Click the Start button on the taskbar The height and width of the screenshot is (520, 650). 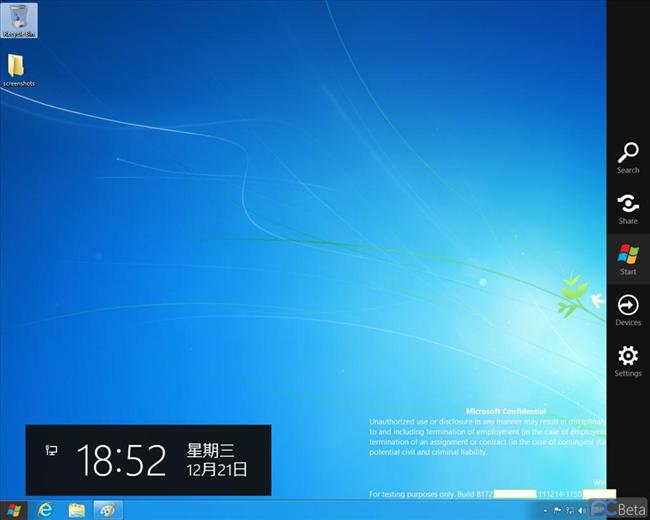(14, 510)
